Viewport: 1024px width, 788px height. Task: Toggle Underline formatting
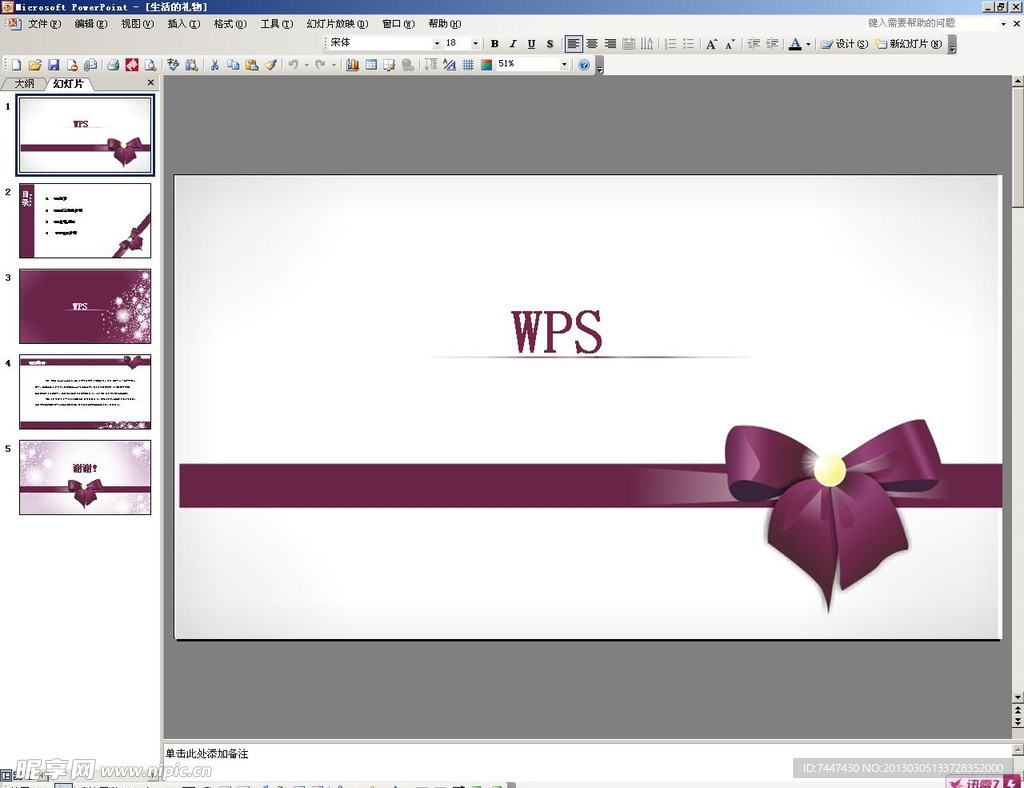(531, 44)
